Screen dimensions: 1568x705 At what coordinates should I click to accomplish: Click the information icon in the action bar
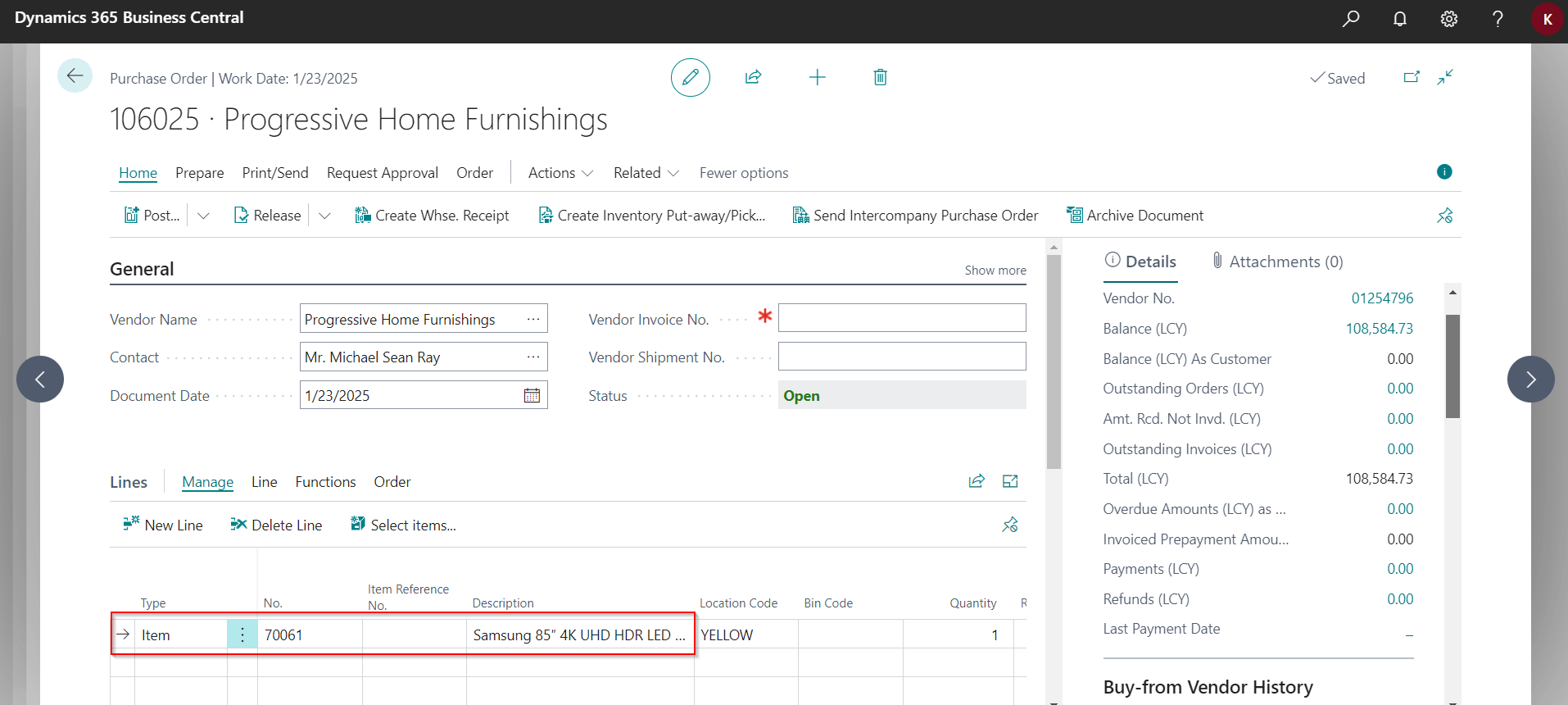tap(1444, 171)
